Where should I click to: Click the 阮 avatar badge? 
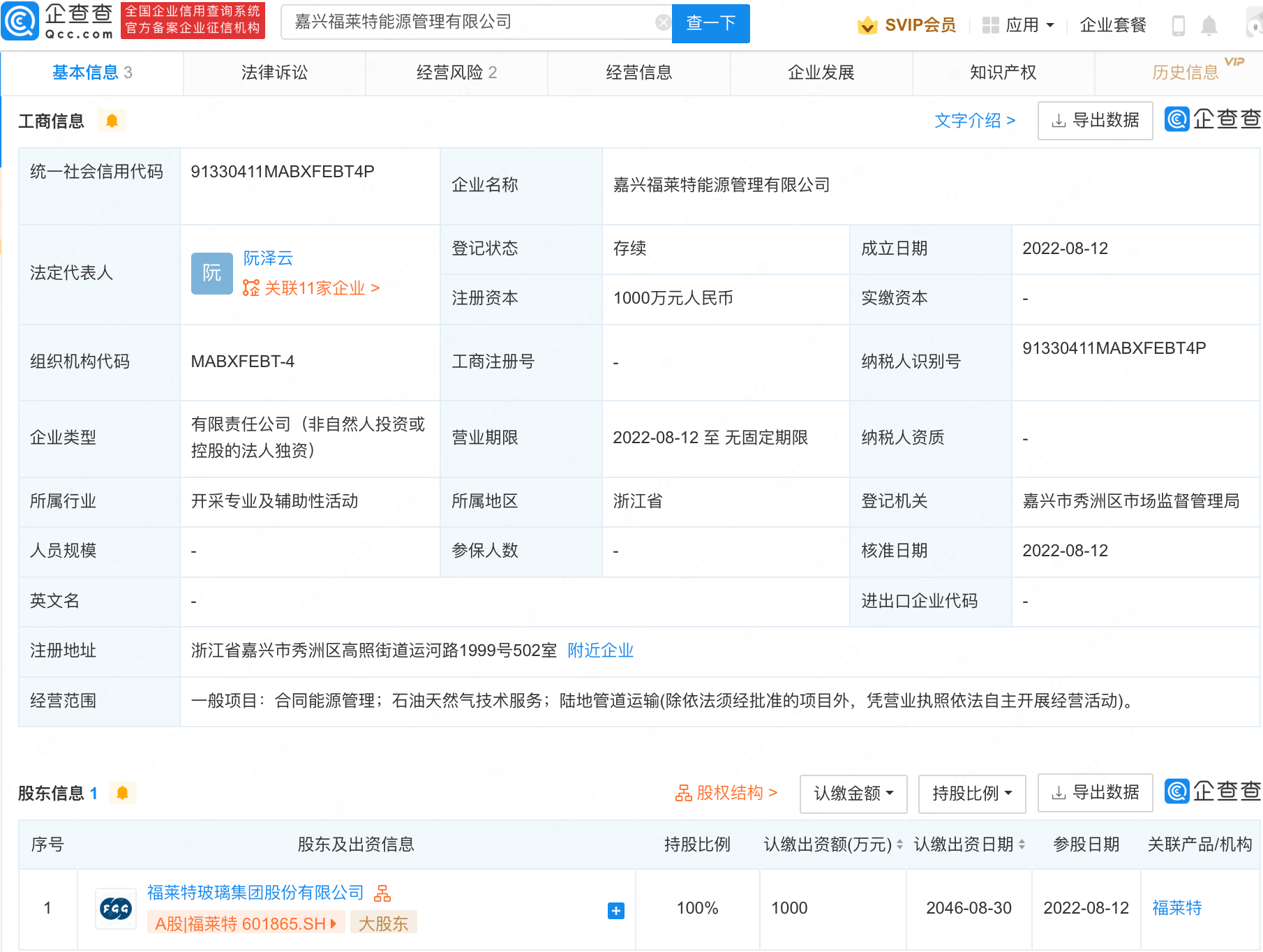point(212,274)
